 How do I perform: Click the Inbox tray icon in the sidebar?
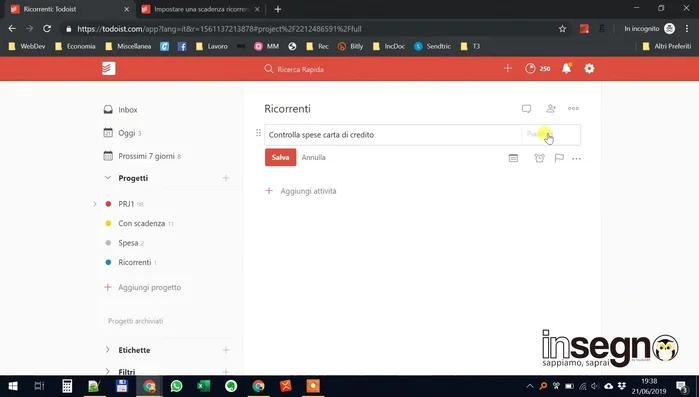click(x=108, y=110)
